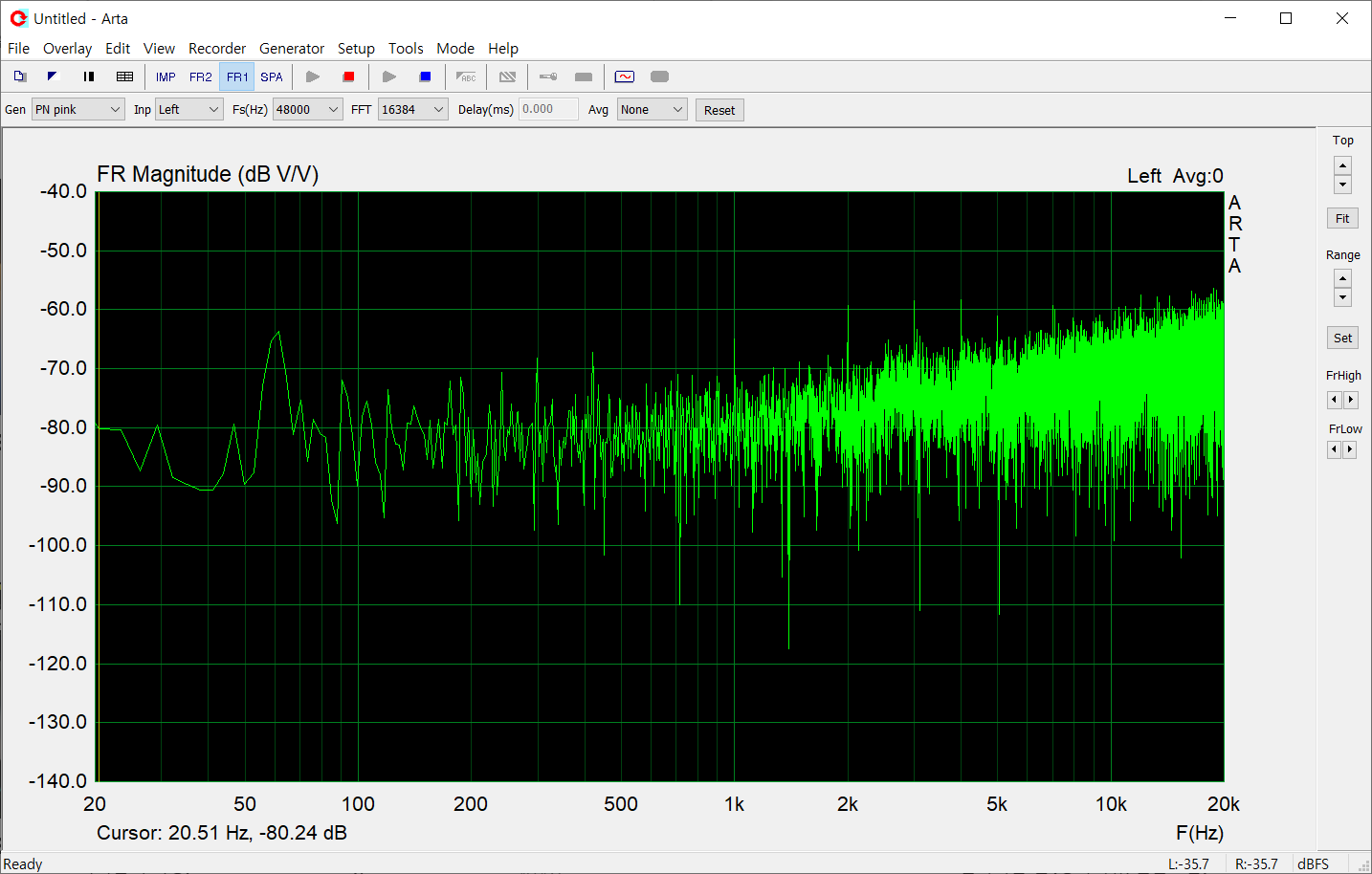
Task: Click FrLow right arrow
Action: point(1350,449)
